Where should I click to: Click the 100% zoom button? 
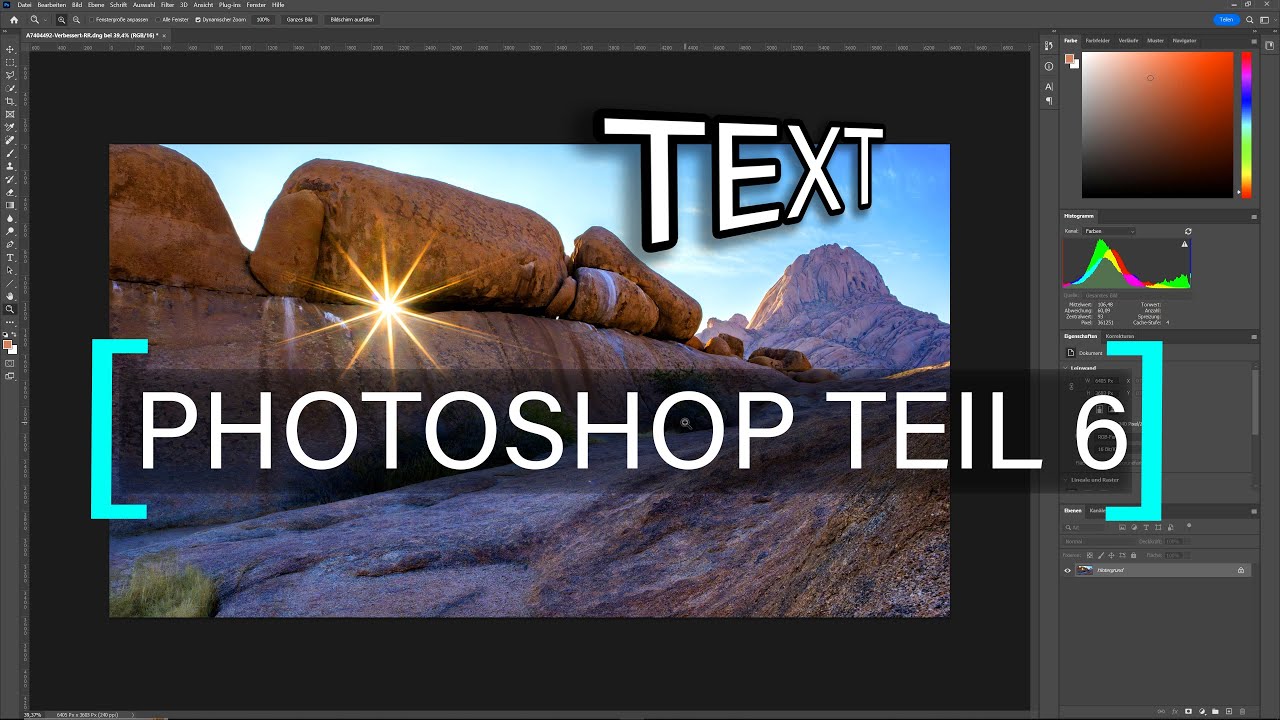pyautogui.click(x=263, y=19)
